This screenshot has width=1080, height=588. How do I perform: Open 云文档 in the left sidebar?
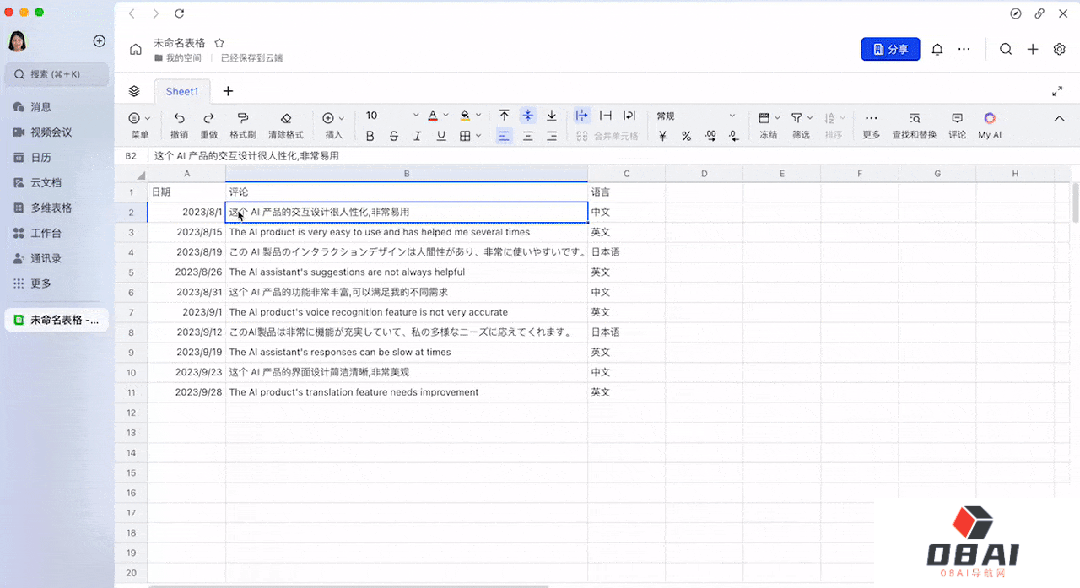pos(45,182)
